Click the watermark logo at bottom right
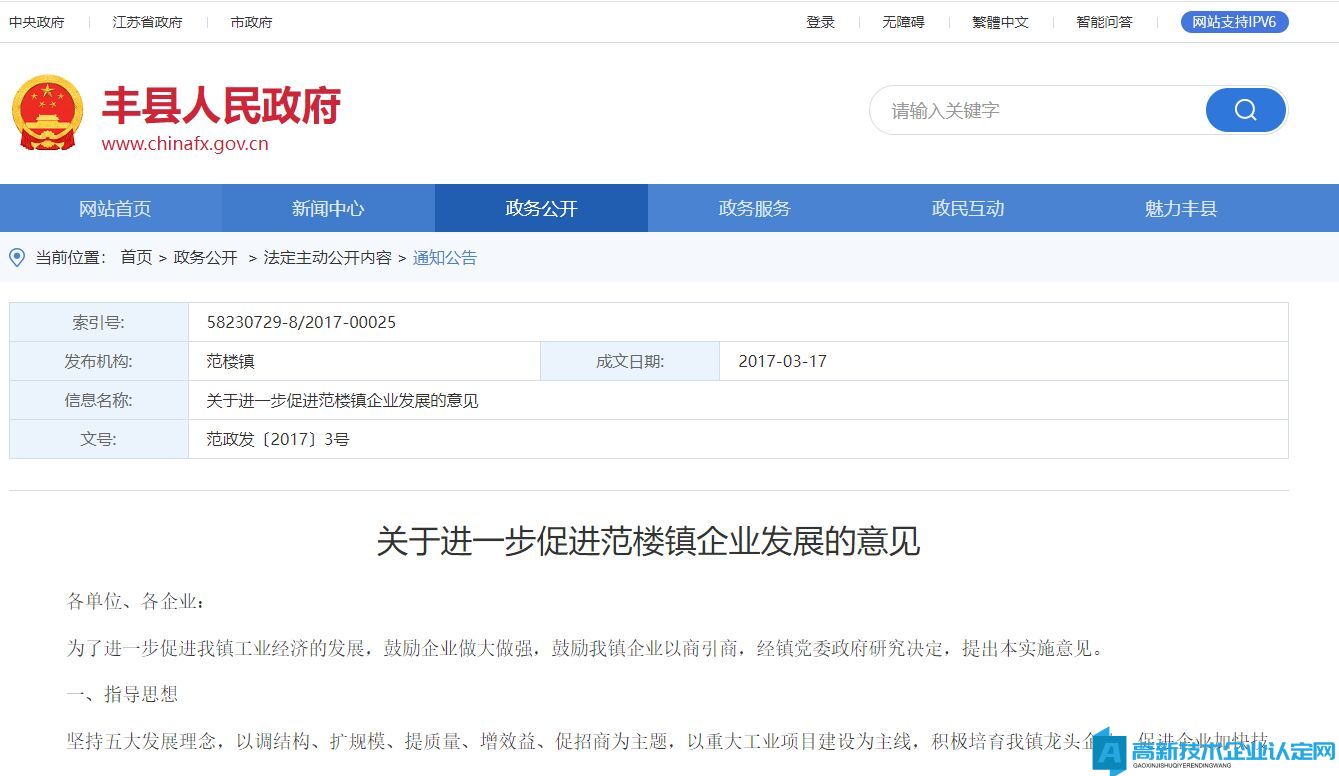This screenshot has height=776, width=1339. [1214, 752]
